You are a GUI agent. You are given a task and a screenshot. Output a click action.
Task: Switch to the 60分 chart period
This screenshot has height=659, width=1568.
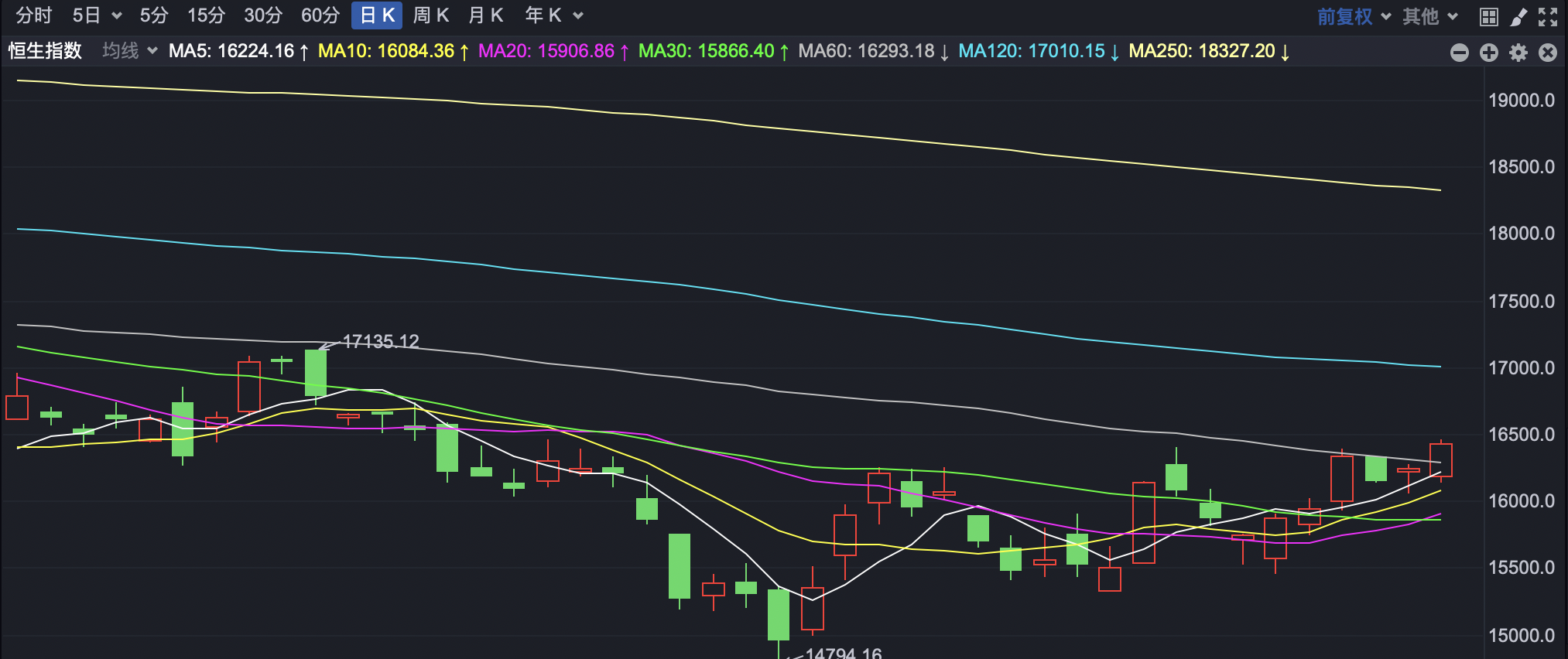tap(320, 15)
